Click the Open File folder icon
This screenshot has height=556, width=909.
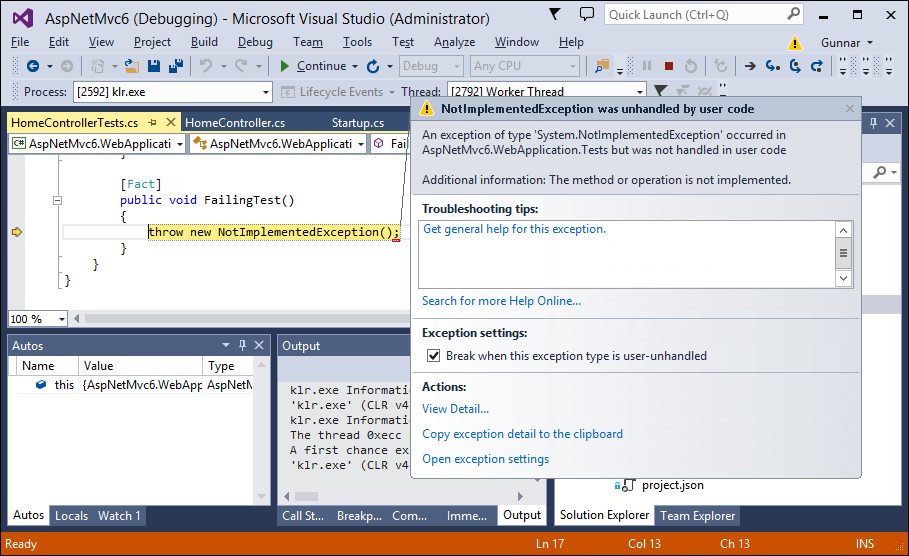(x=132, y=66)
